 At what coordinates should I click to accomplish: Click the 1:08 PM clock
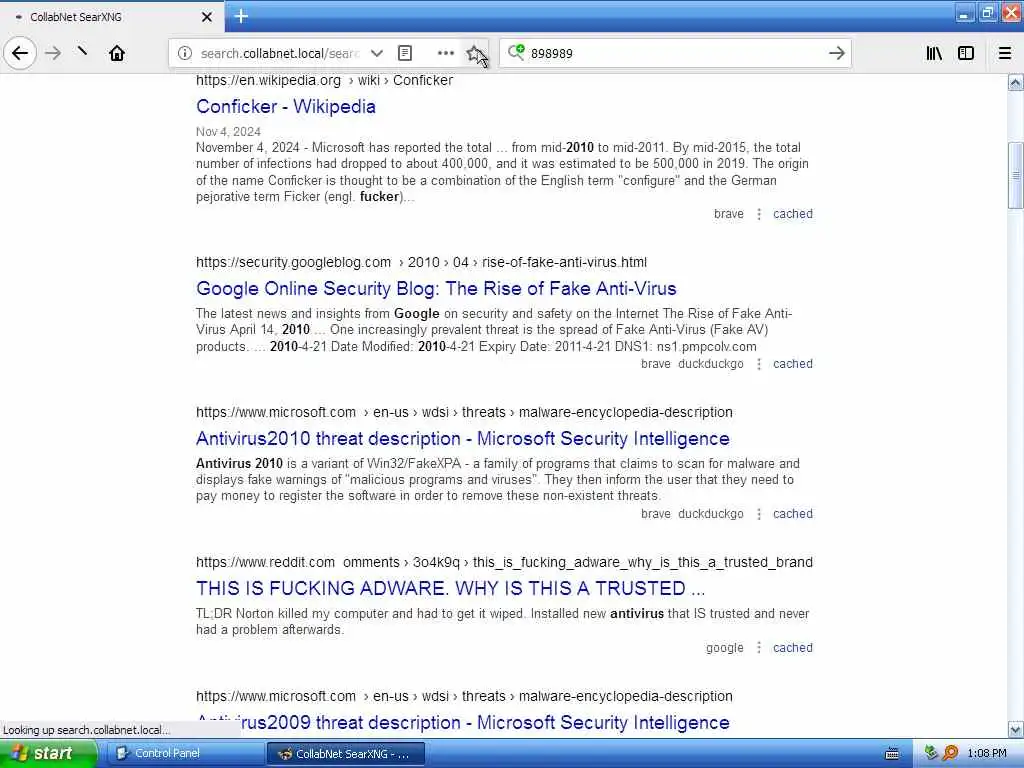click(x=987, y=754)
